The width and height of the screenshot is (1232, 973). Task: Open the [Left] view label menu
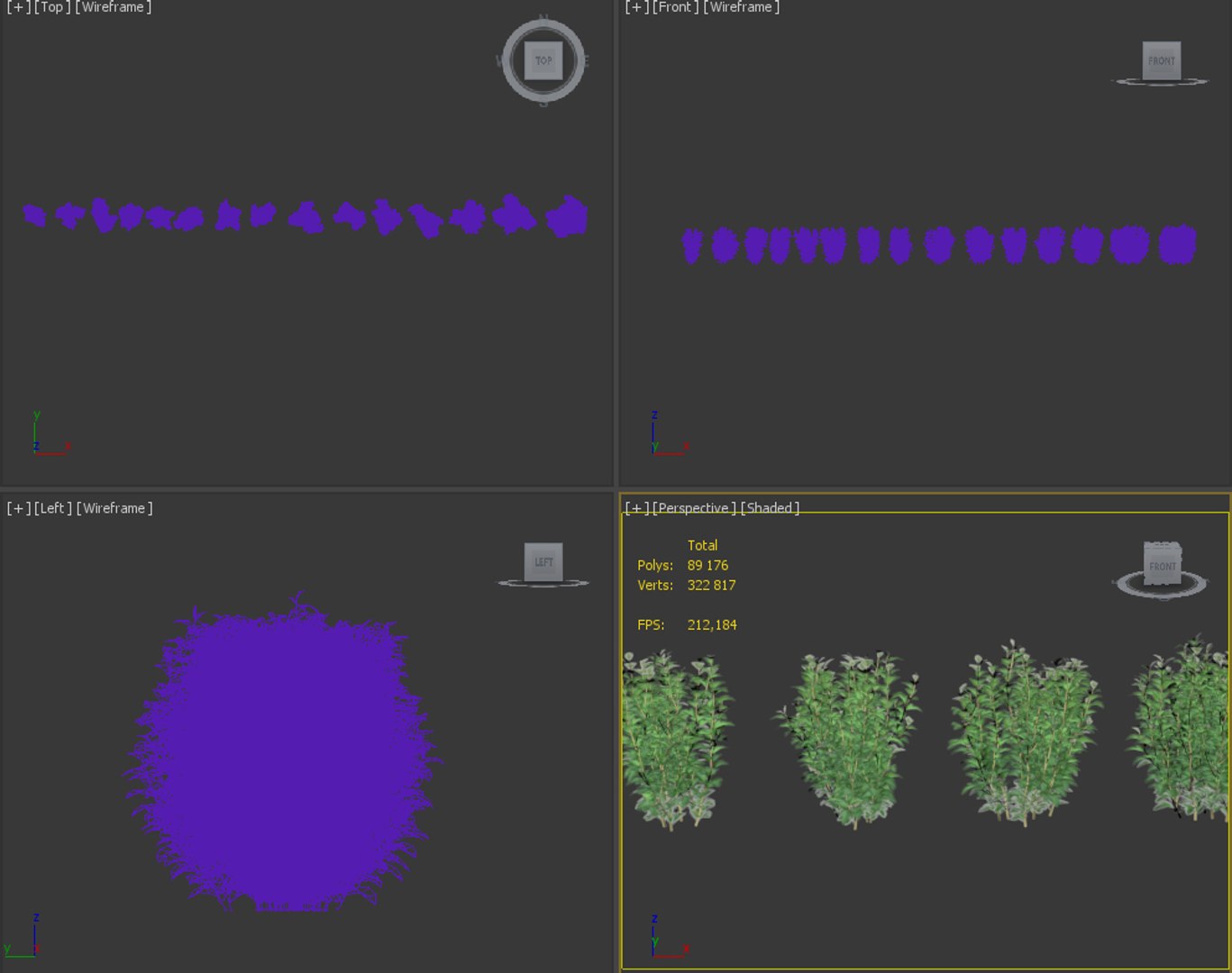click(x=53, y=508)
